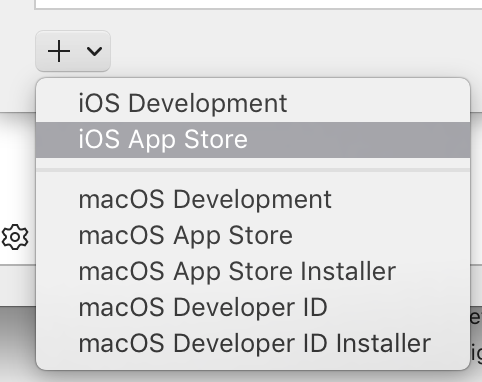The width and height of the screenshot is (482, 382).
Task: Add a Mac App Store installer package certificate
Action: (253, 271)
